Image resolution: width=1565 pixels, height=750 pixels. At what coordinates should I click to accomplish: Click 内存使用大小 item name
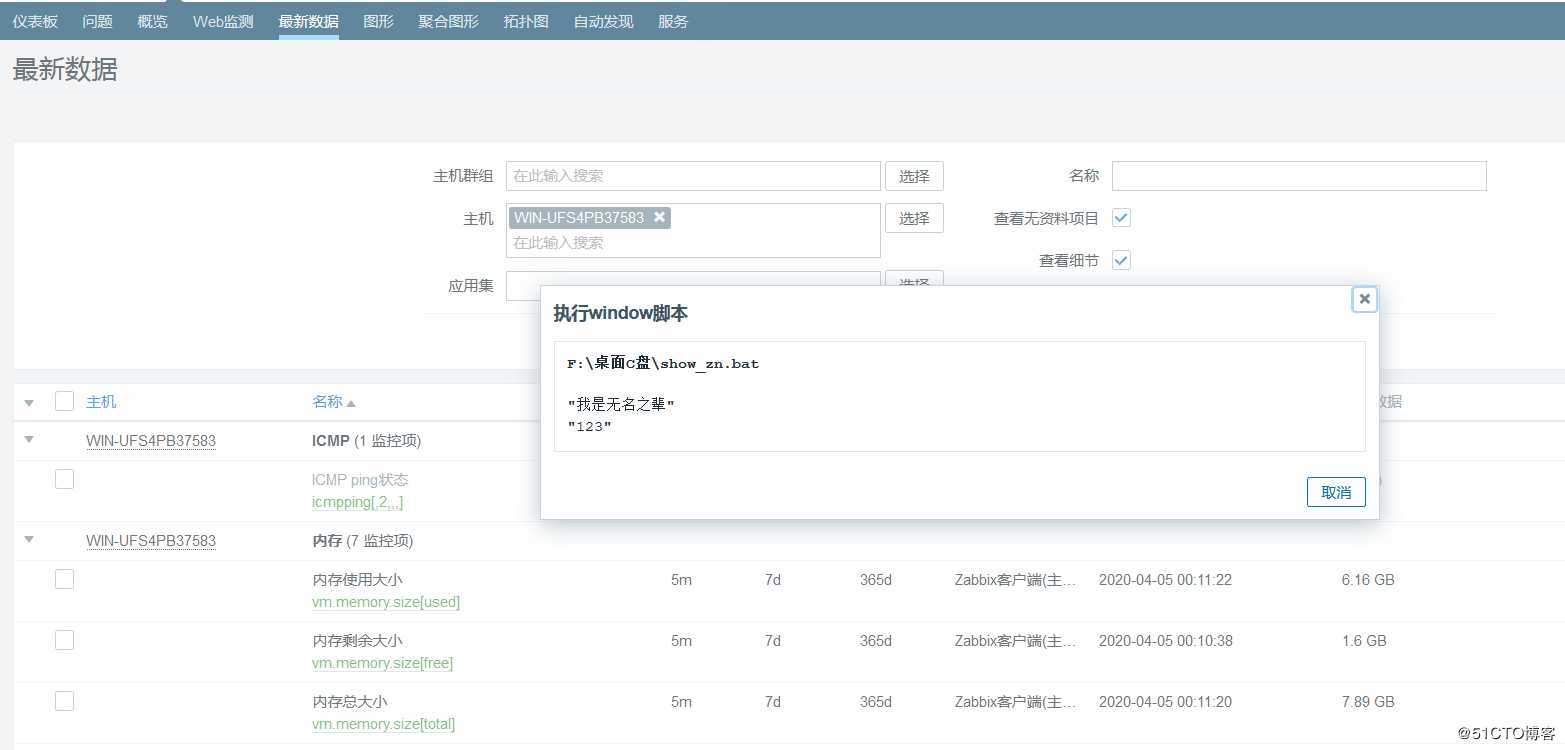click(x=357, y=580)
